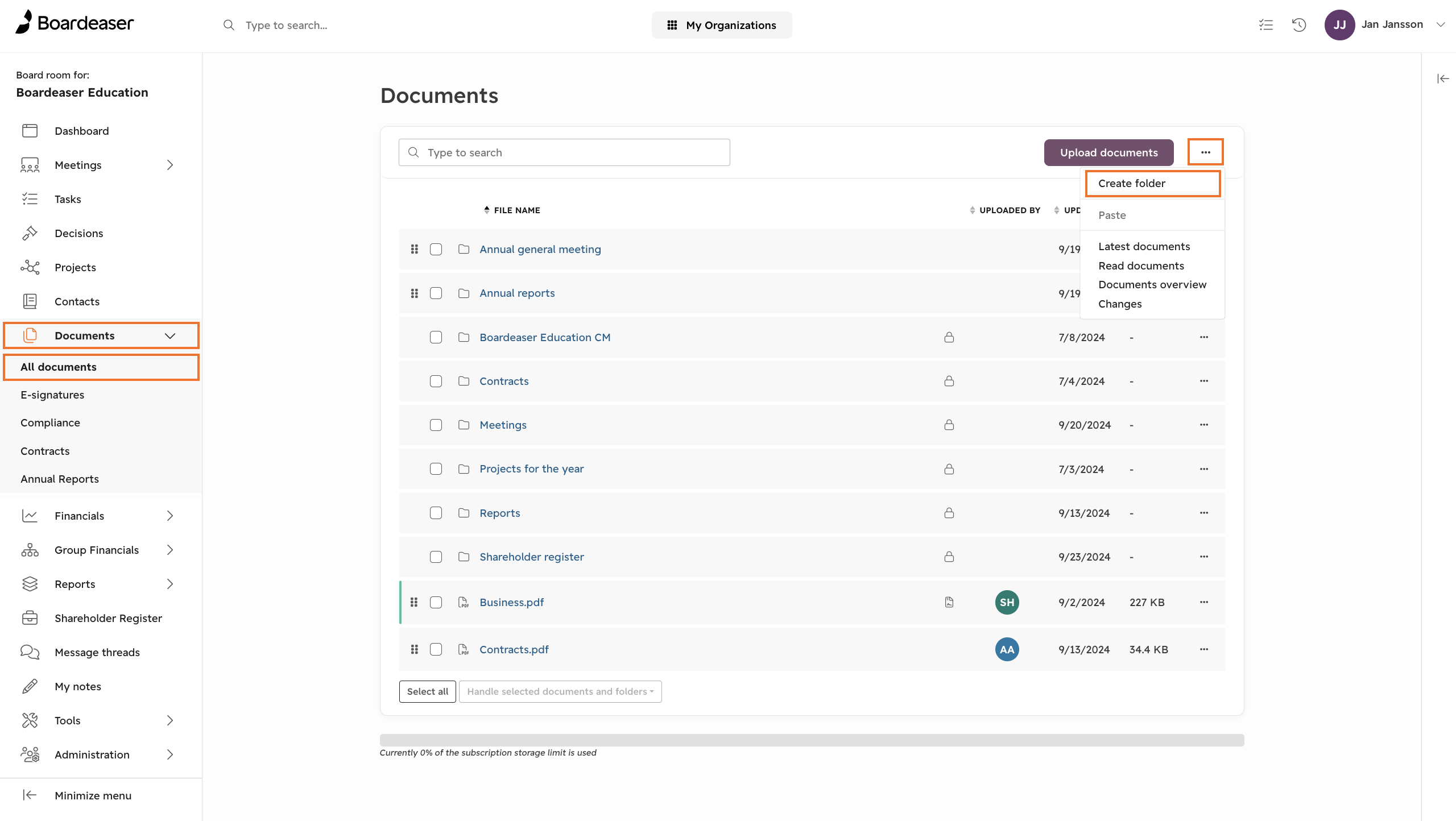
Task: Tick the checkbox for Contracts.pdf
Action: click(436, 649)
